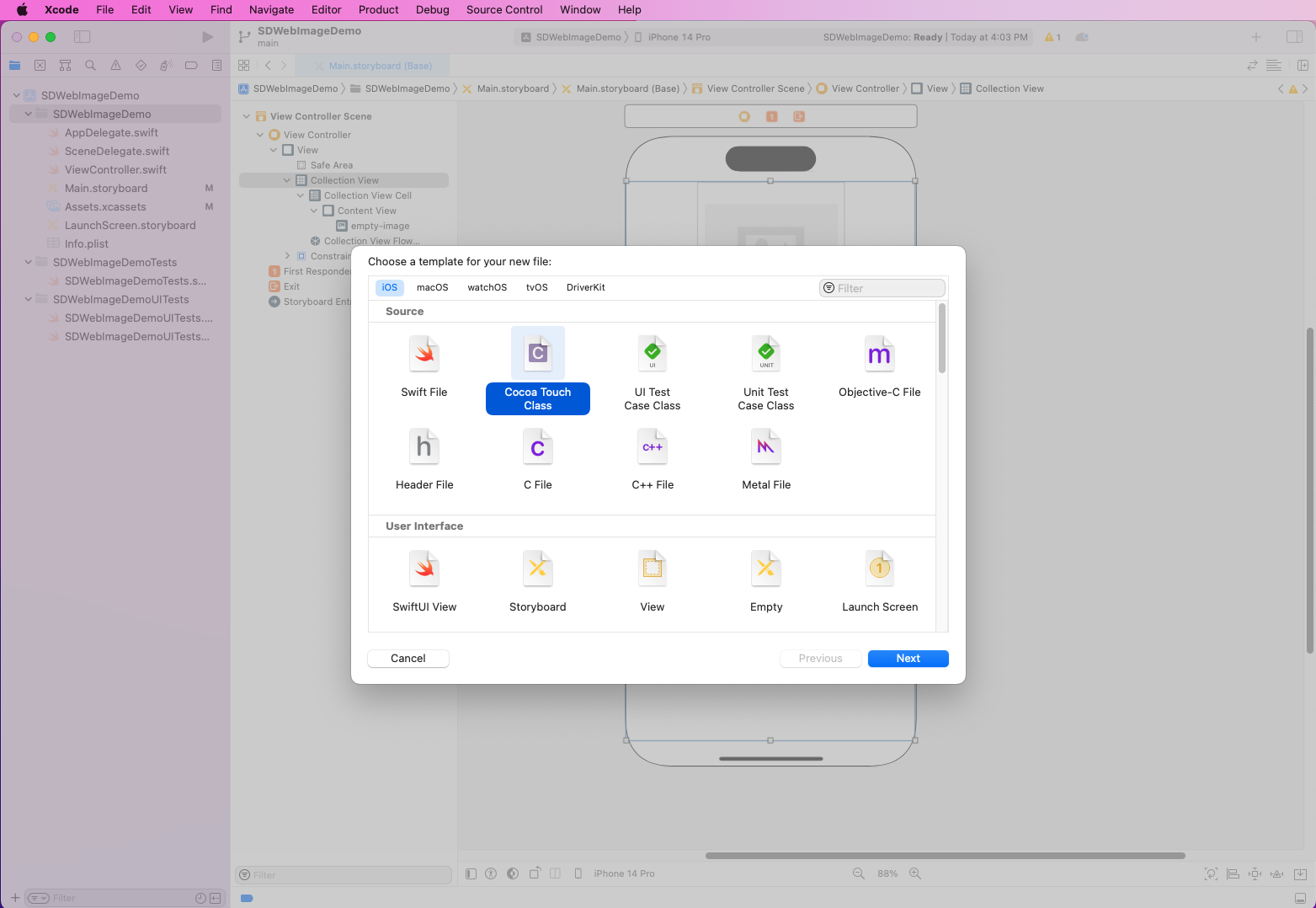Open the Issue navigator warning icon
This screenshot has height=908, width=1316.
click(x=115, y=65)
